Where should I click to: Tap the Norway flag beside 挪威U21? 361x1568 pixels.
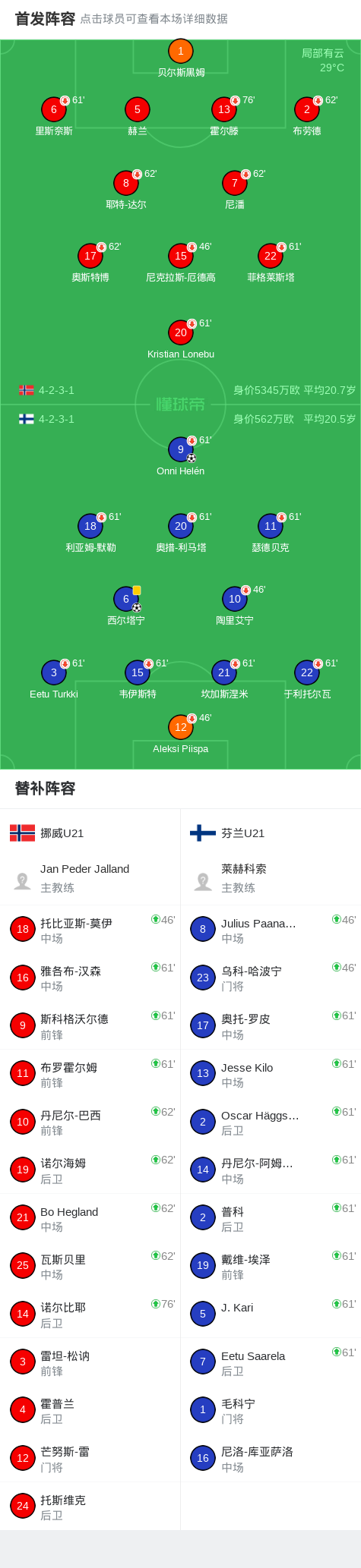tap(22, 833)
